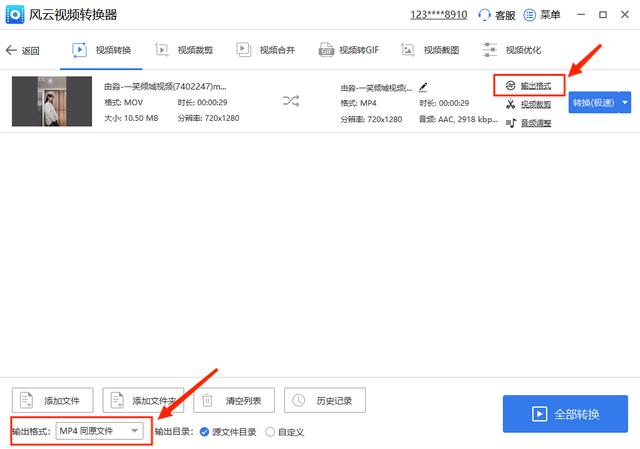Click the 添加文件 button

52,400
